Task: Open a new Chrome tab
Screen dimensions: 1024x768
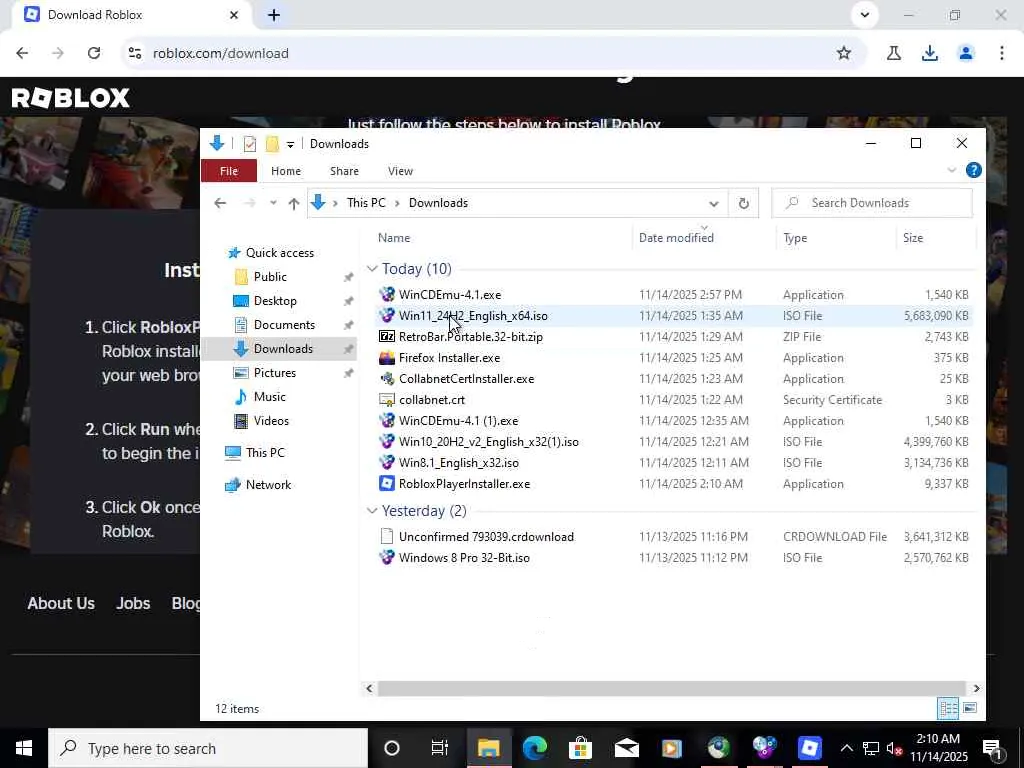Action: [274, 15]
